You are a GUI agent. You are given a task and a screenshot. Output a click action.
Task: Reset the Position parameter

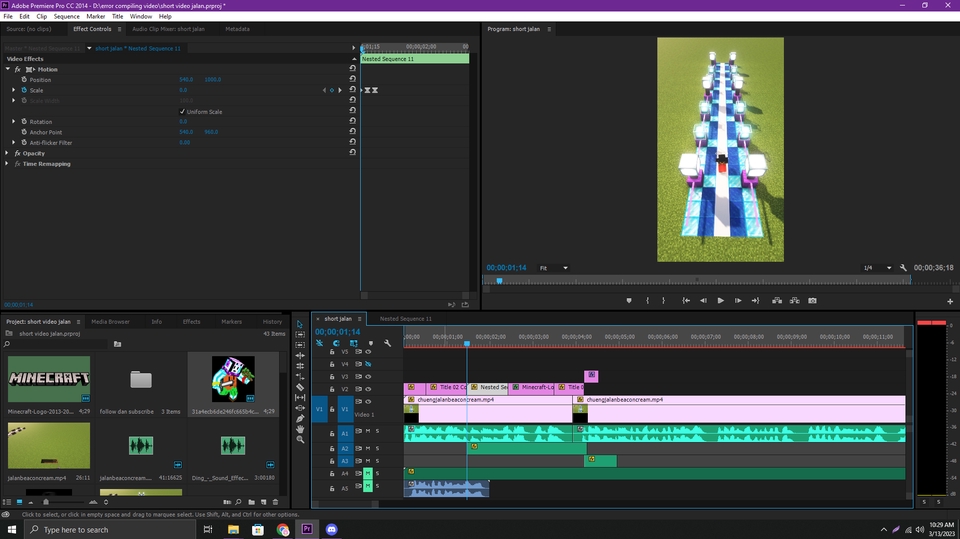(353, 79)
